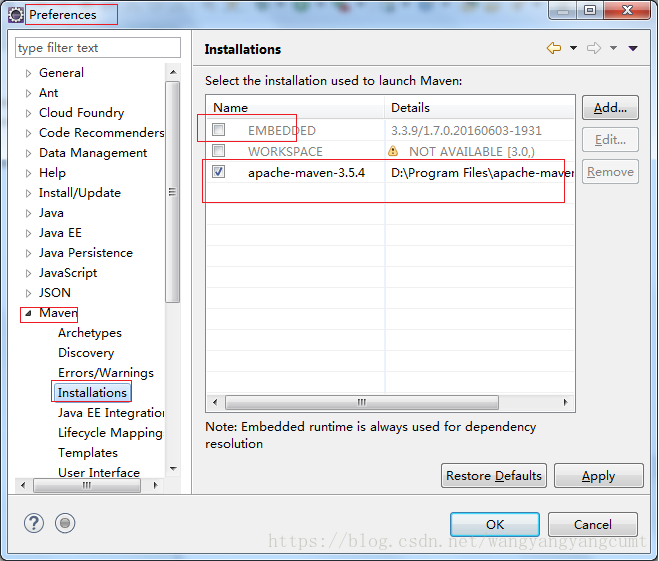Click the Name column header
Image resolution: width=659 pixels, height=561 pixels.
[x=295, y=108]
